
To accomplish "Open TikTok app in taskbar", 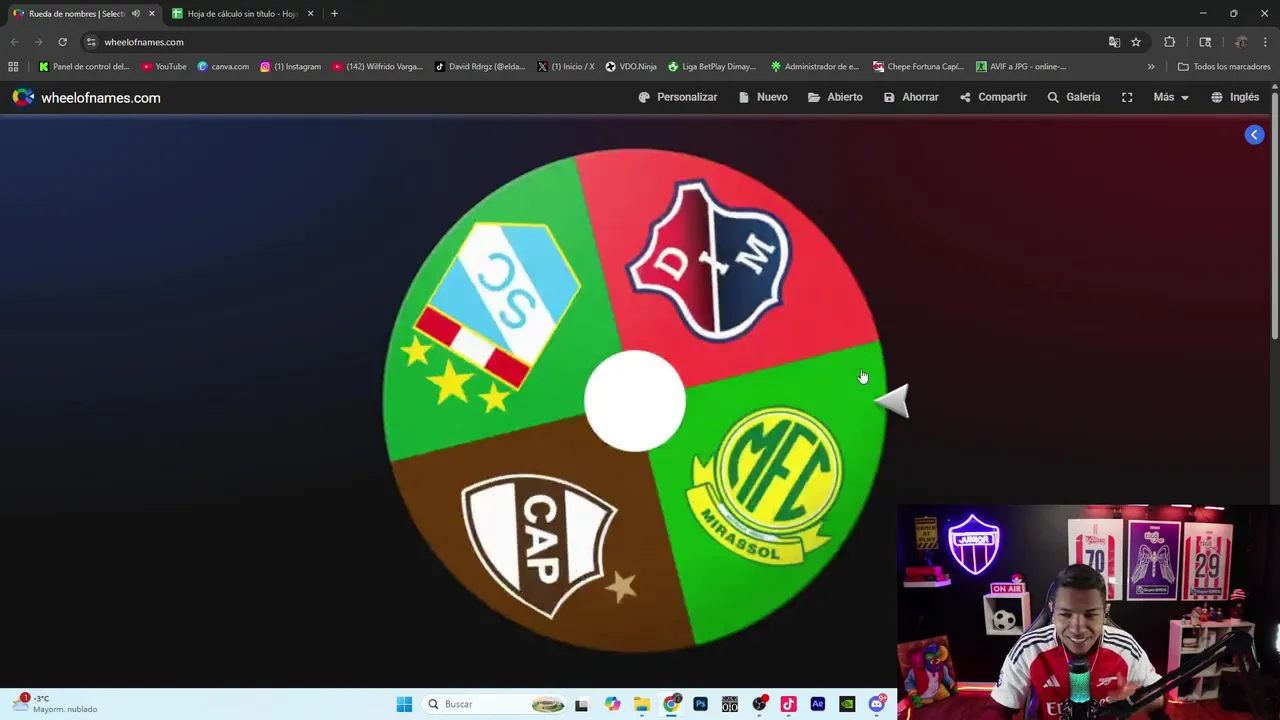I will 788,704.
